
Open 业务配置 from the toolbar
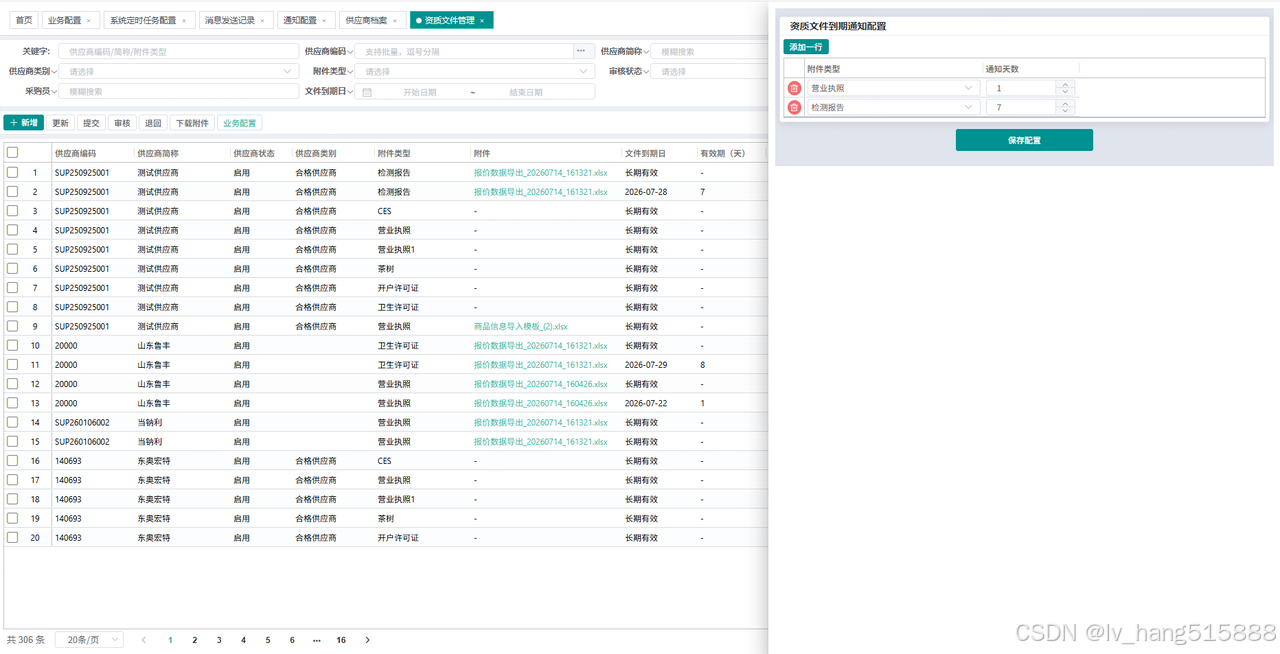(240, 123)
